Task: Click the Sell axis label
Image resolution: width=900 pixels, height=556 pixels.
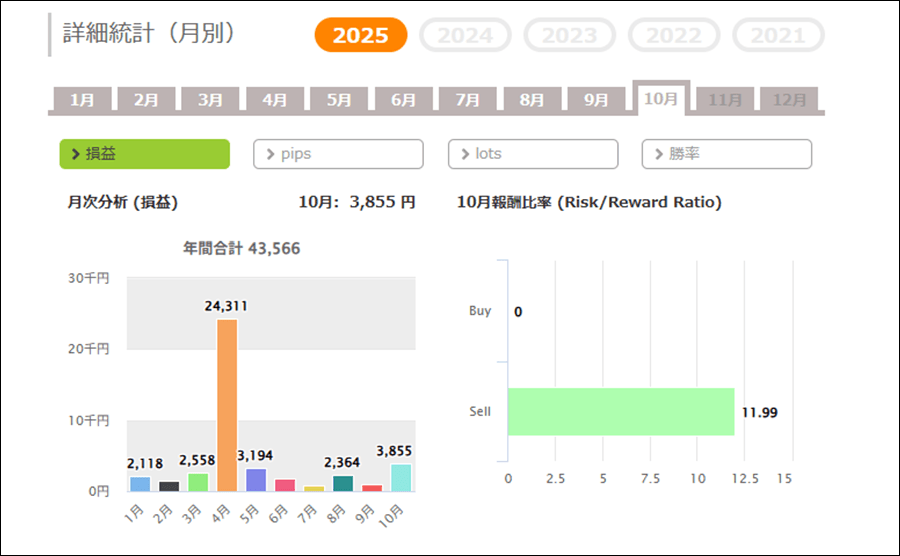Action: pyautogui.click(x=480, y=411)
